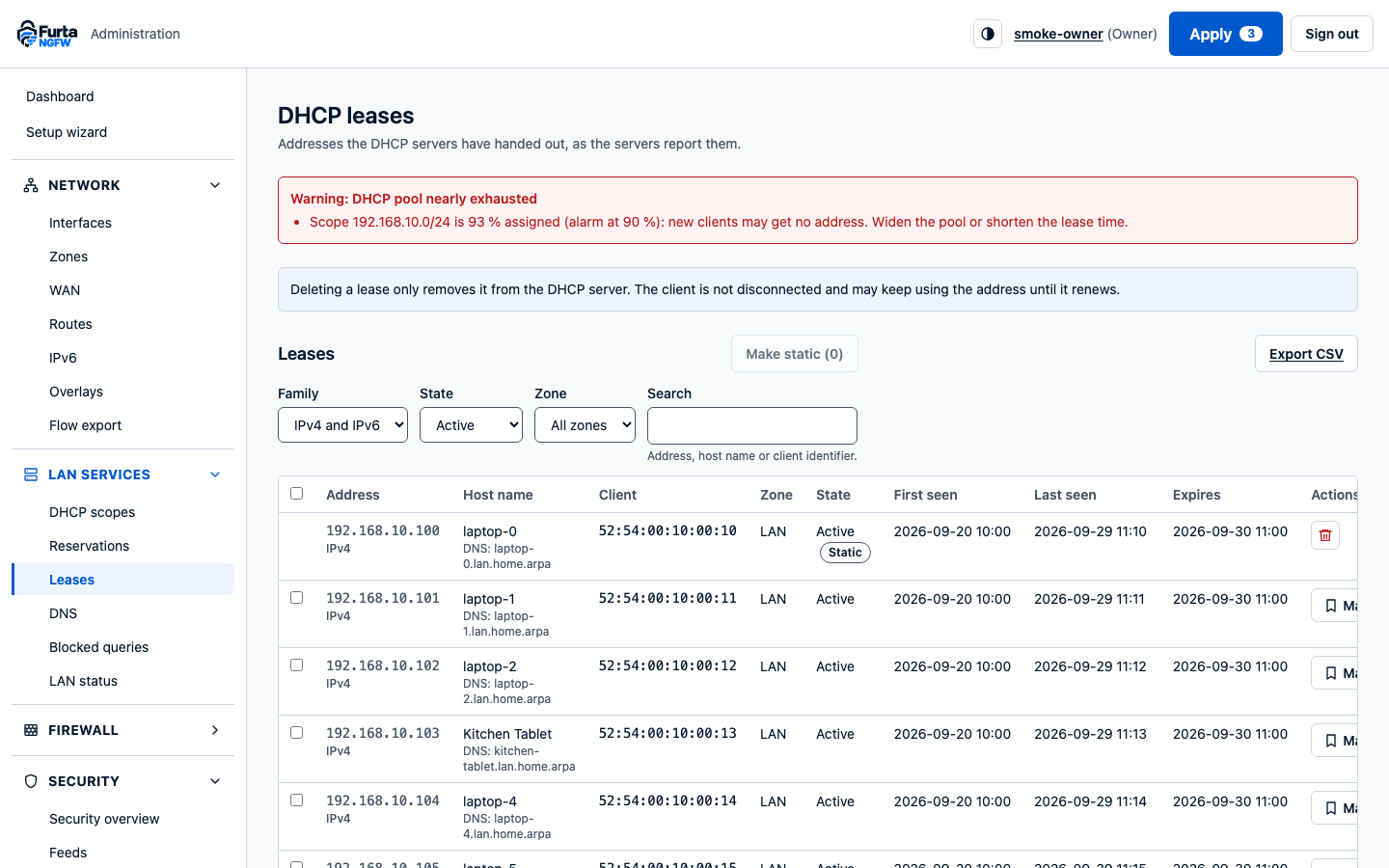Toggle the dark/light theme icon
Image resolution: width=1389 pixels, height=868 pixels.
[x=988, y=34]
